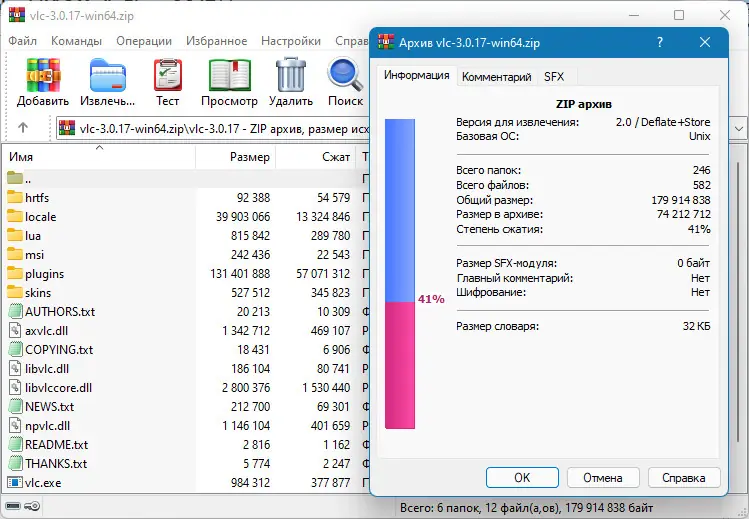Click size value 131 401 888
This screenshot has width=749, height=519.
point(240,274)
